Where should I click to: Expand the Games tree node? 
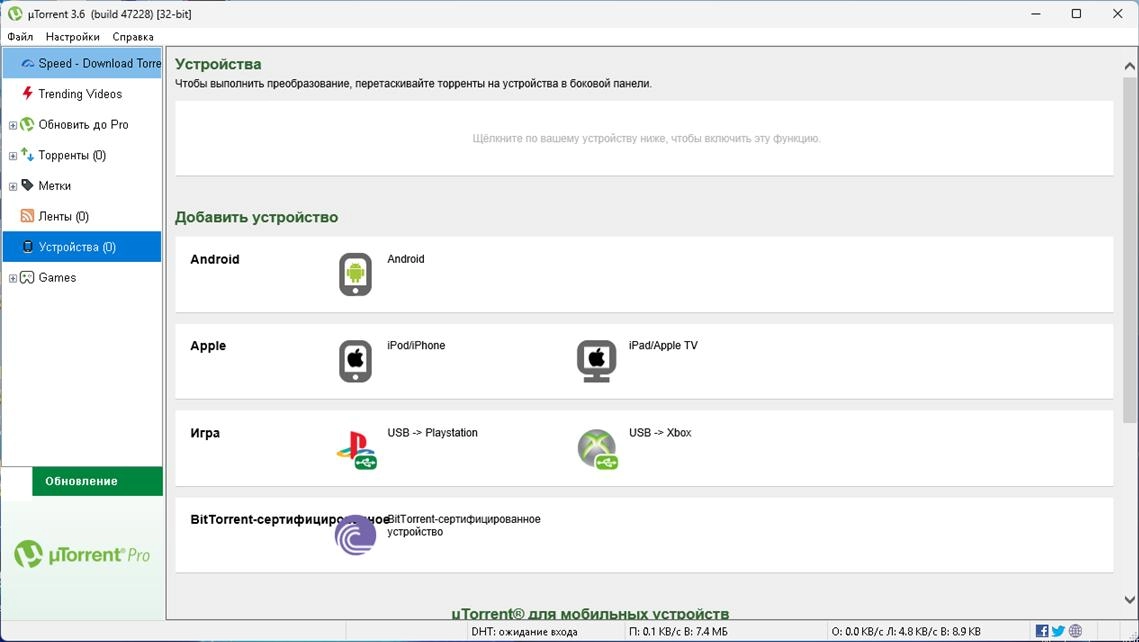pyautogui.click(x=12, y=277)
